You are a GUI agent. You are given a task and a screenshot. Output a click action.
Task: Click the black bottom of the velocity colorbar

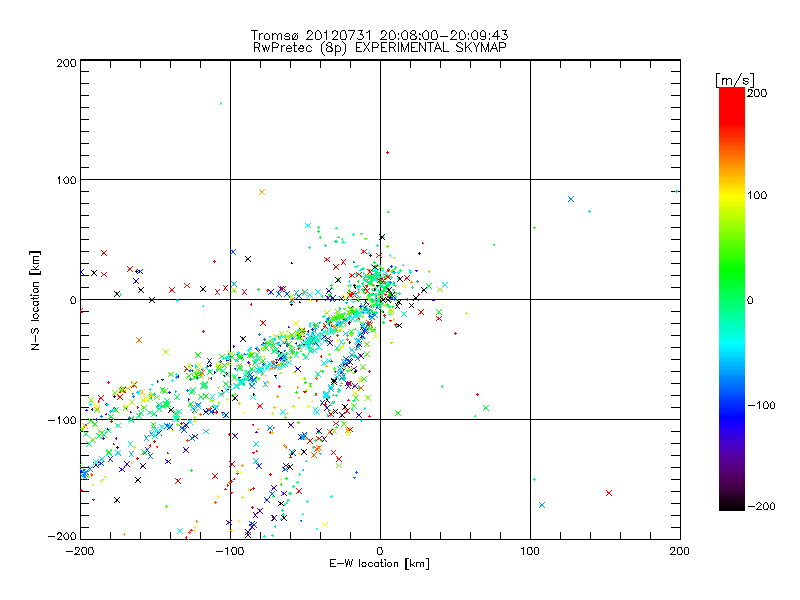pyautogui.click(x=732, y=503)
